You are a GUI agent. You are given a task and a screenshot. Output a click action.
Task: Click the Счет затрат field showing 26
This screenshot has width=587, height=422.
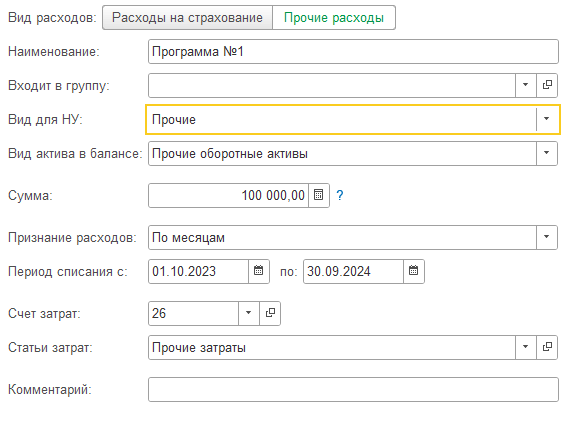(x=193, y=313)
